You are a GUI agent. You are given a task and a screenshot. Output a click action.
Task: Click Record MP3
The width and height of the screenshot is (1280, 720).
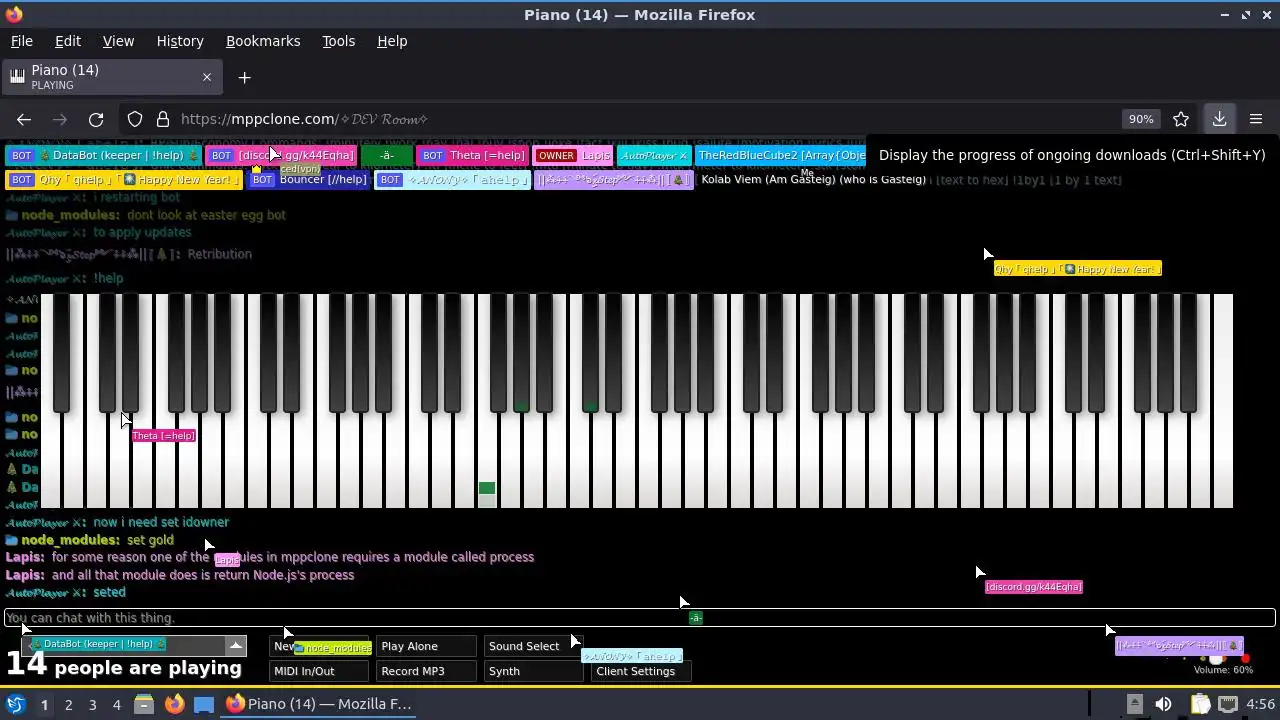427,671
